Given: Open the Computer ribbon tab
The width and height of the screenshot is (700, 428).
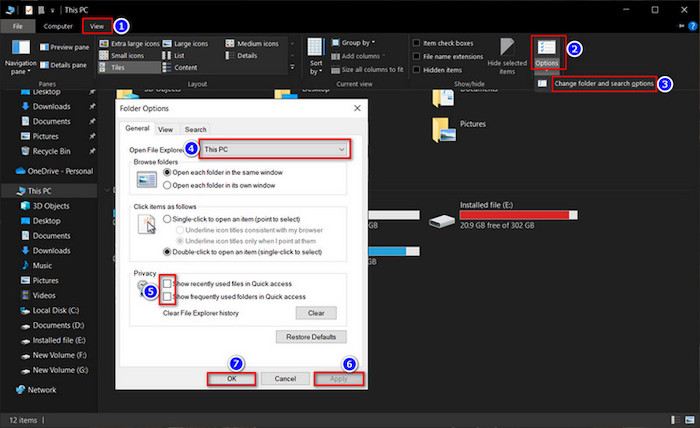Looking at the screenshot, I should click(58, 26).
